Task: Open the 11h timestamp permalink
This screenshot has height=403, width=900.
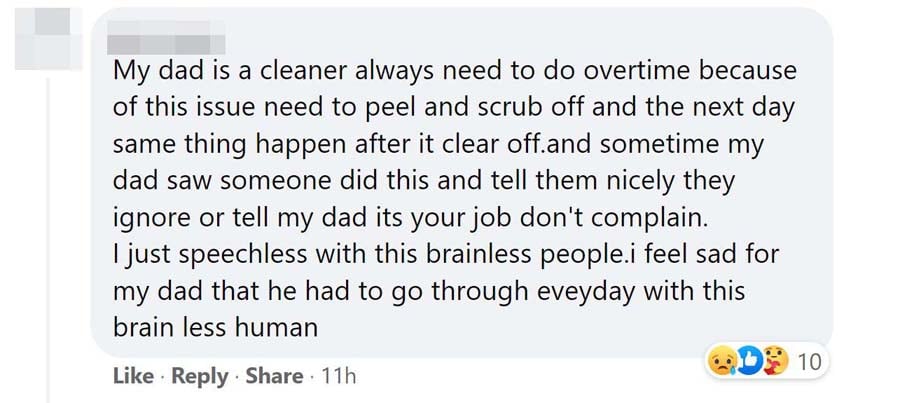Action: pos(337,376)
